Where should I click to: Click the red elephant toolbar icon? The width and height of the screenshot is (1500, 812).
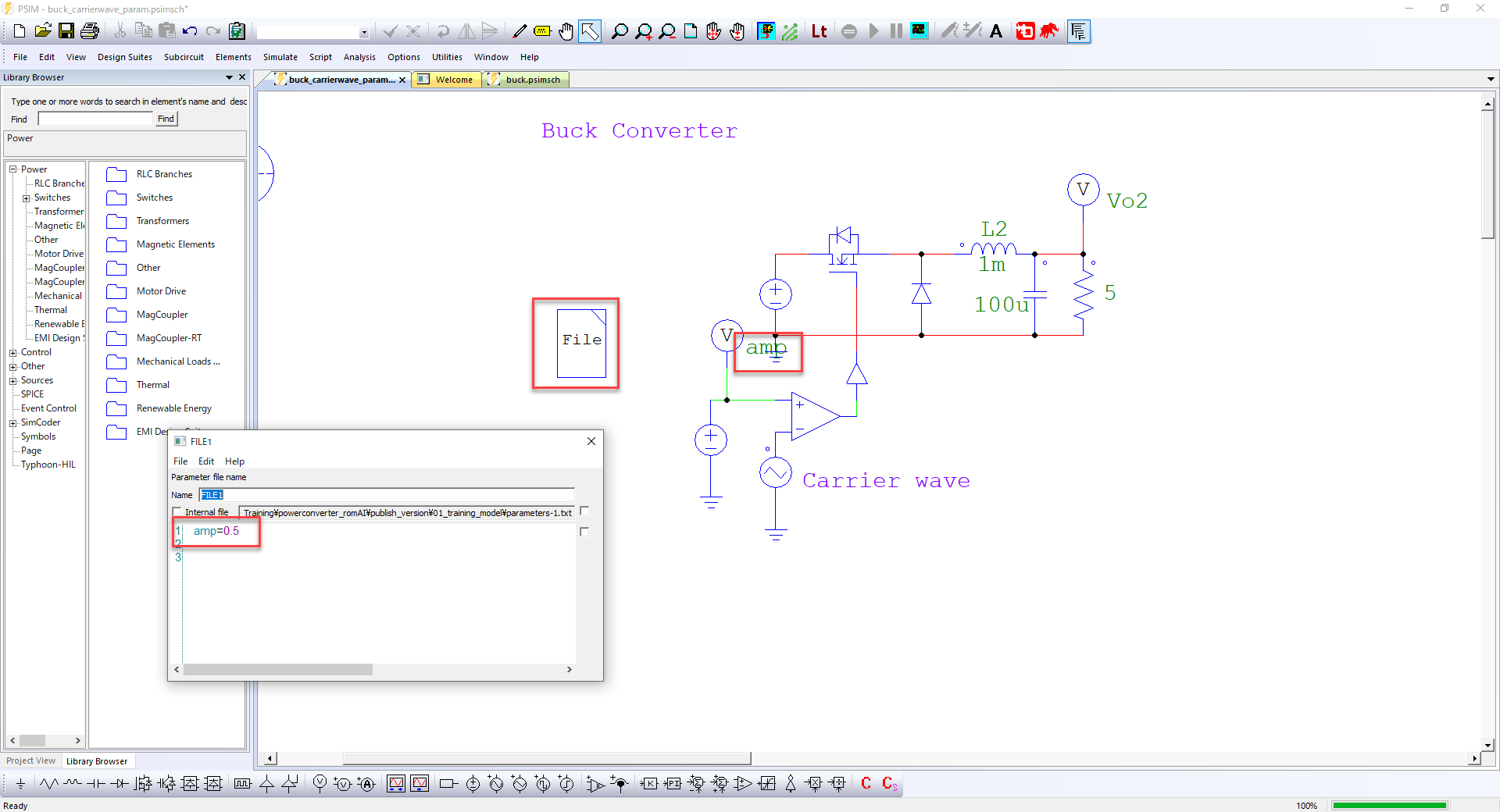1049,31
